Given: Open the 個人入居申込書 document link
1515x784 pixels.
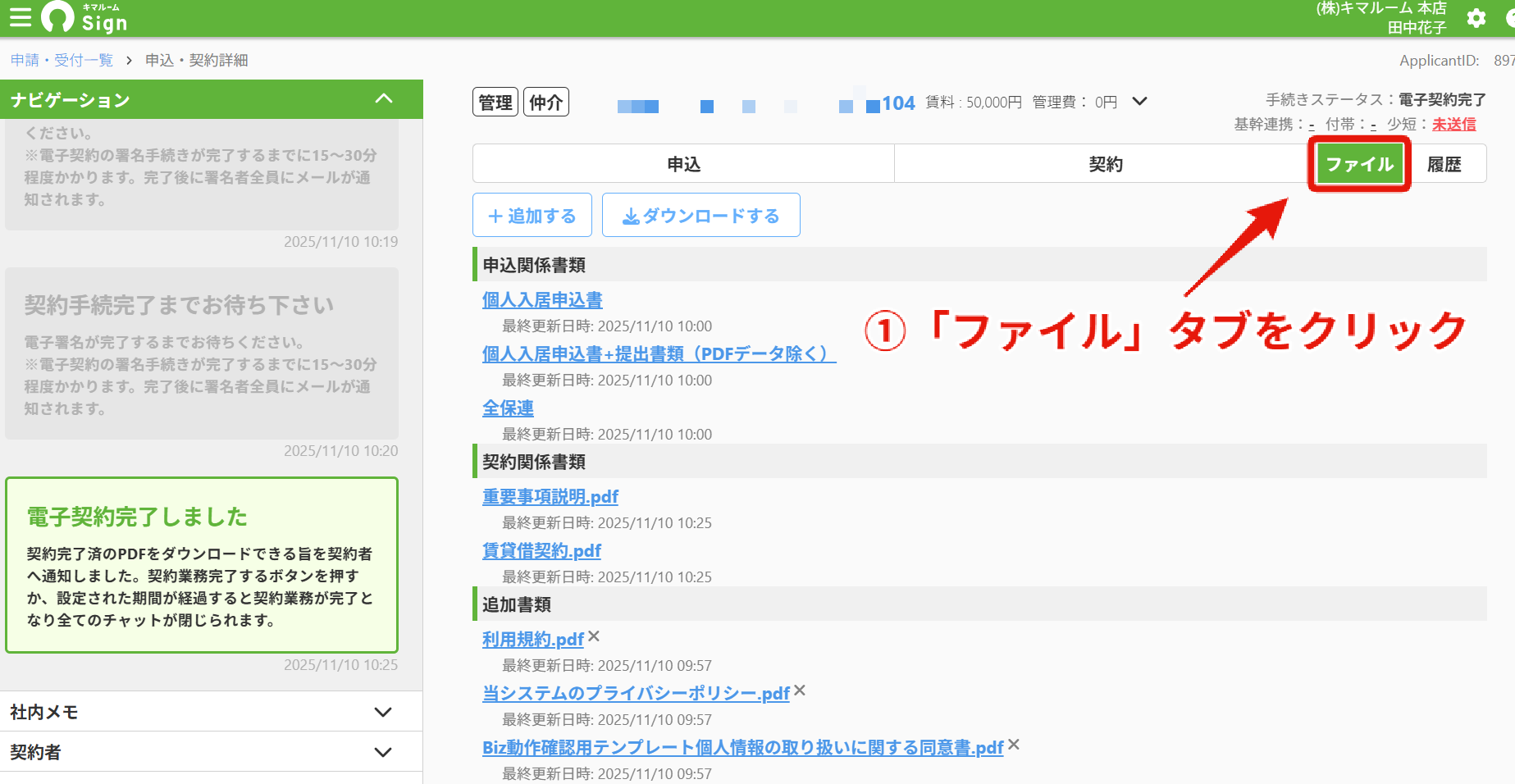Looking at the screenshot, I should [542, 300].
